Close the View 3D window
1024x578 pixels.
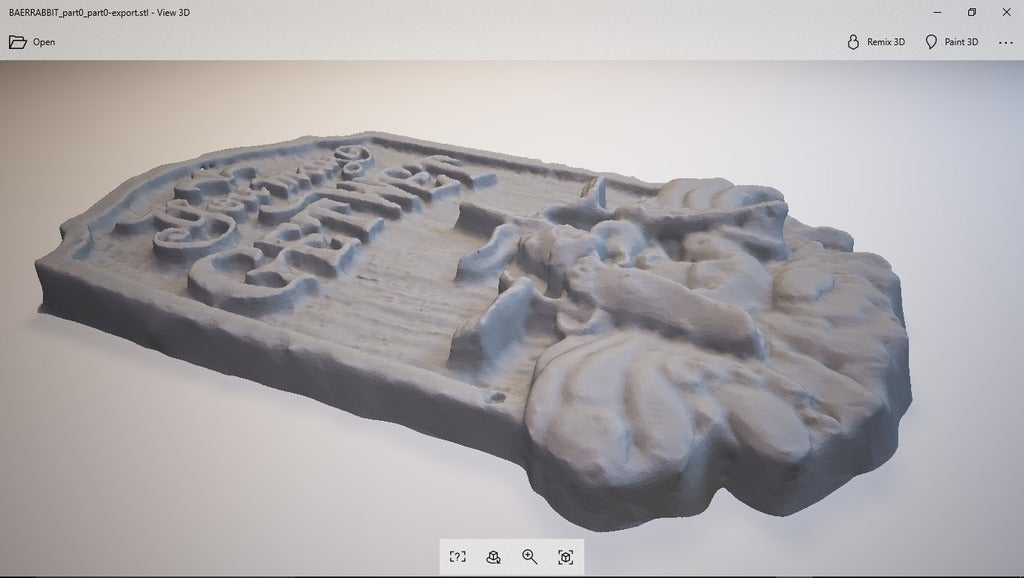pyautogui.click(x=1006, y=13)
